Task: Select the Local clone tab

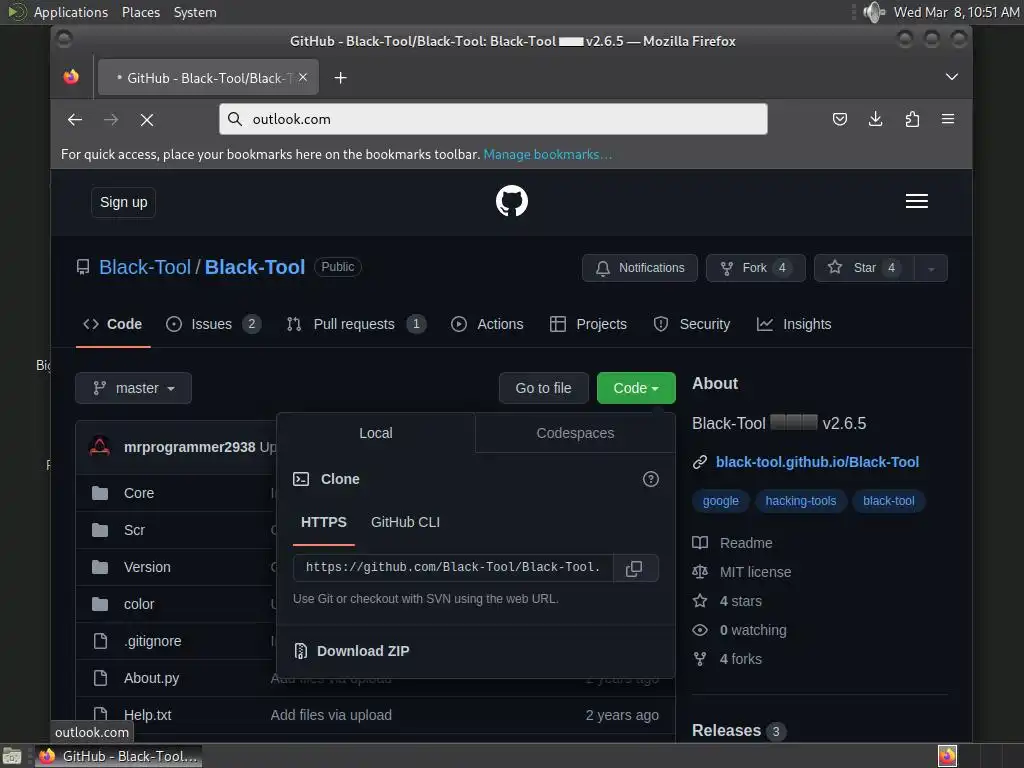Action: [x=376, y=433]
